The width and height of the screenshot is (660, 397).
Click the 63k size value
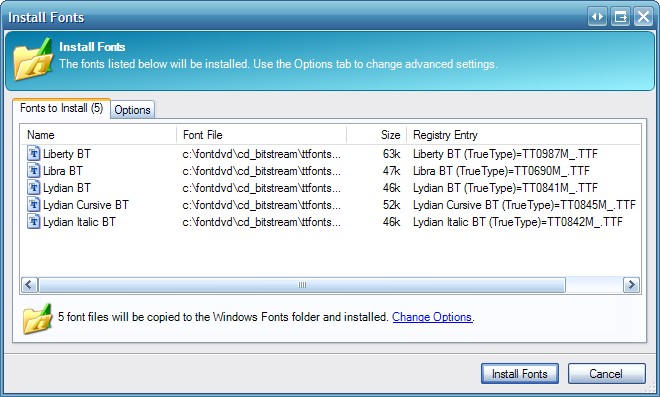391,154
